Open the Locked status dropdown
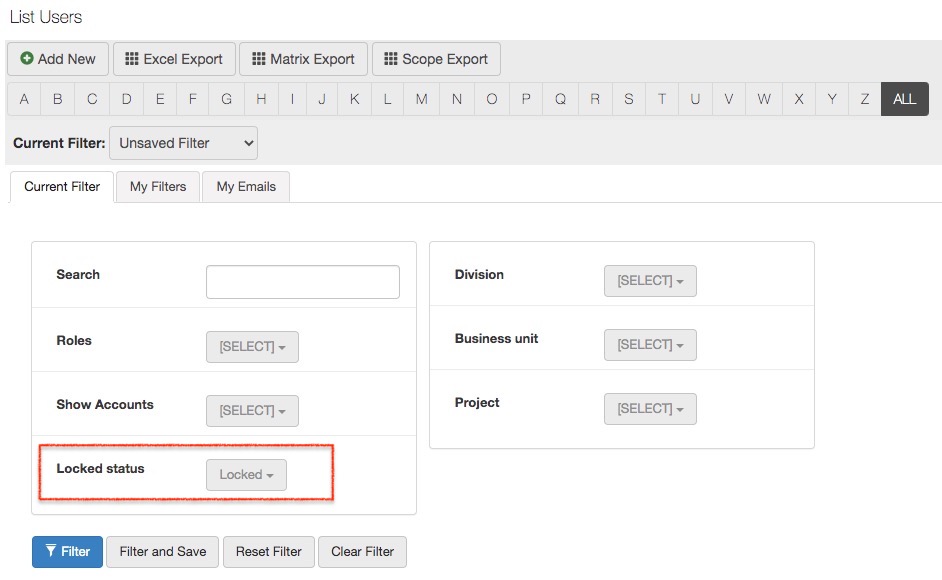This screenshot has width=942, height=580. click(246, 475)
